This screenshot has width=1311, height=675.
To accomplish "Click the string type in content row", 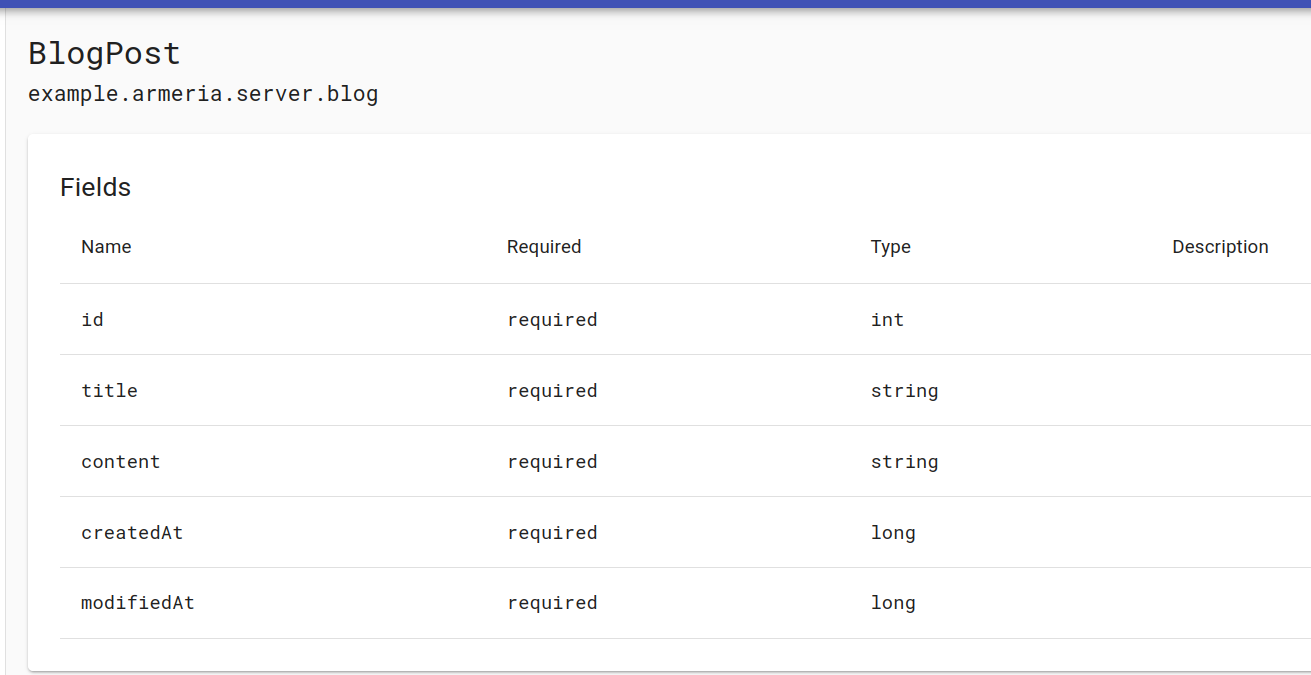I will pos(904,462).
